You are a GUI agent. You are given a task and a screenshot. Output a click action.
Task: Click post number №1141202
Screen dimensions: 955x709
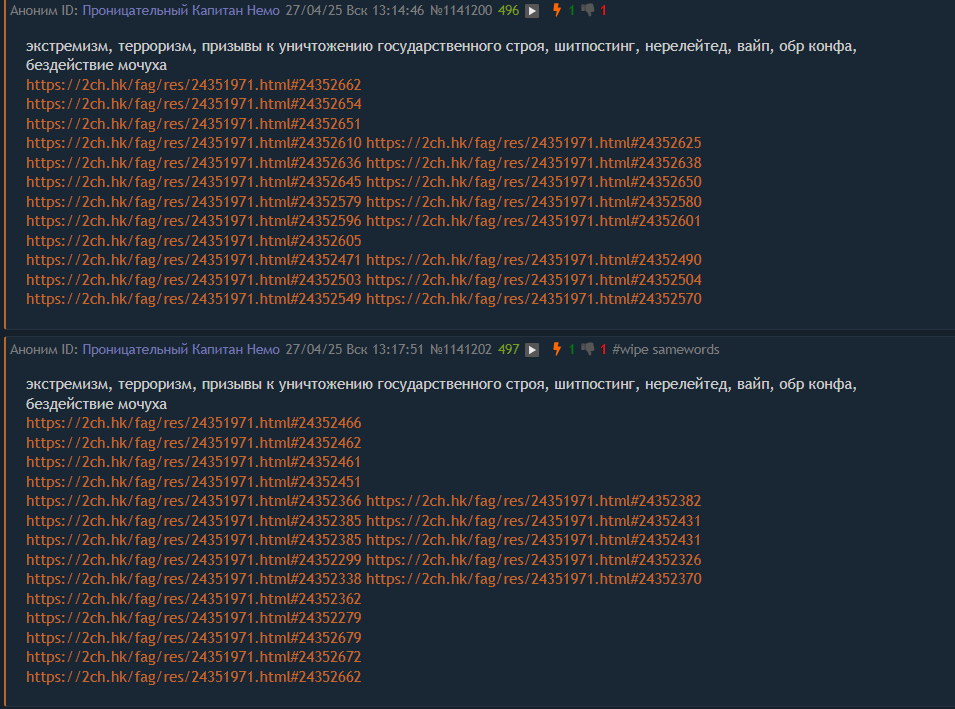460,349
